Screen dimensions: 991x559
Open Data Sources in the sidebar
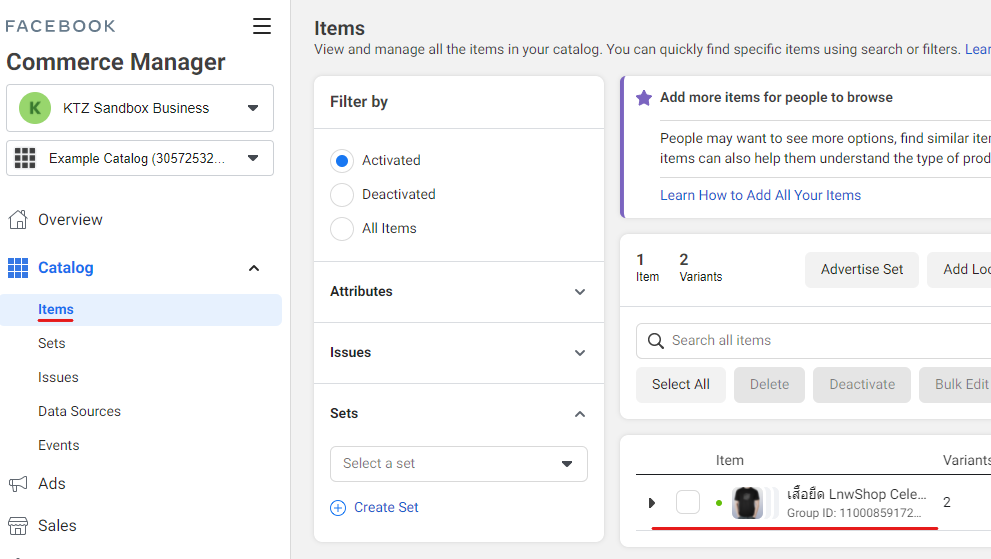79,412
